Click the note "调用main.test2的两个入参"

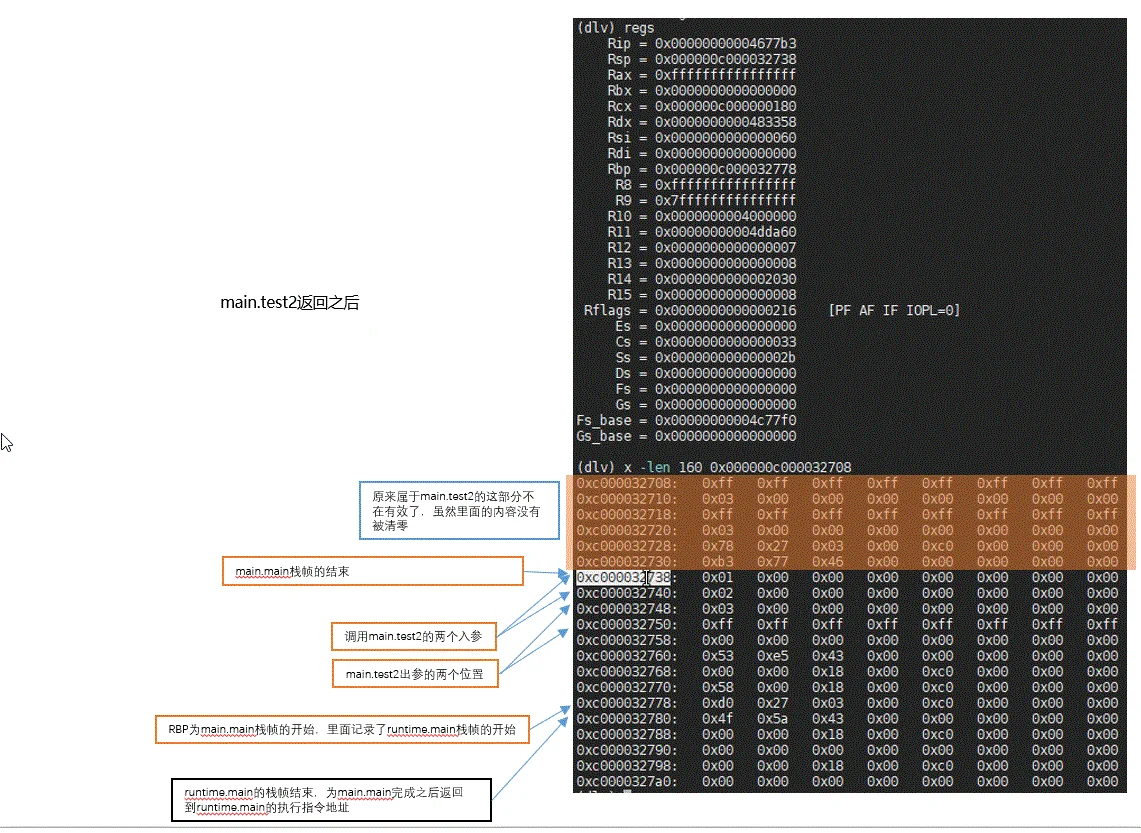(x=413, y=637)
